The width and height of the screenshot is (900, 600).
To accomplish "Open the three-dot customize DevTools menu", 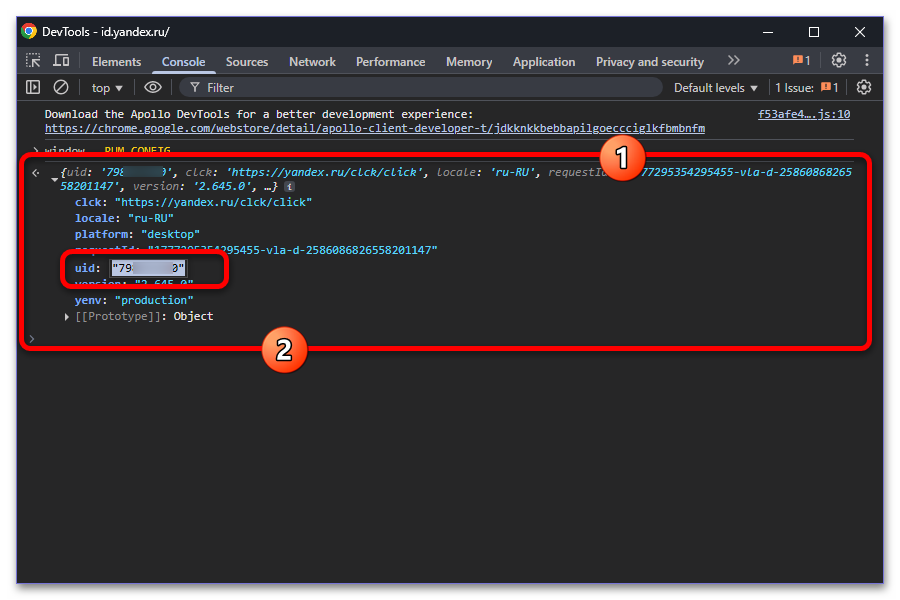I will click(x=867, y=60).
